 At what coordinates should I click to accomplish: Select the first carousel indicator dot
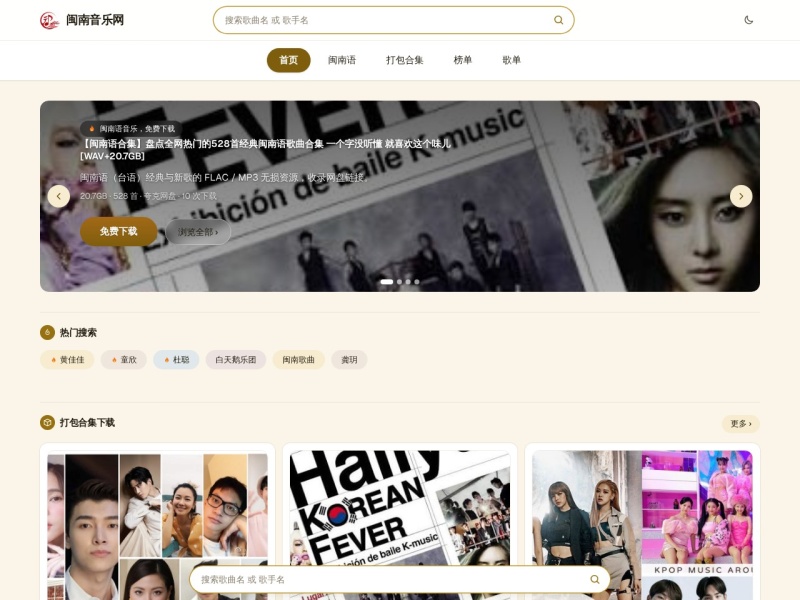click(x=387, y=282)
